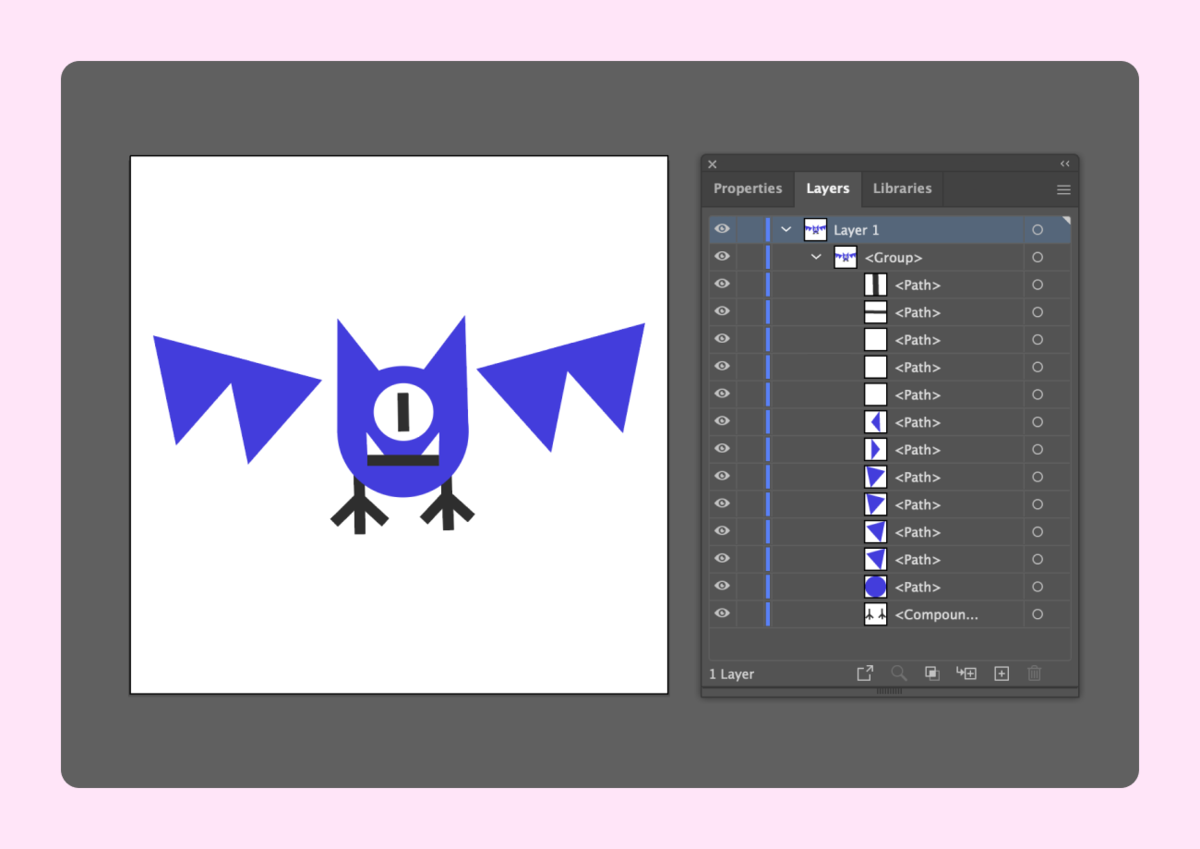Collapse panel using double-arrow icon
The width and height of the screenshot is (1200, 849).
(1065, 164)
